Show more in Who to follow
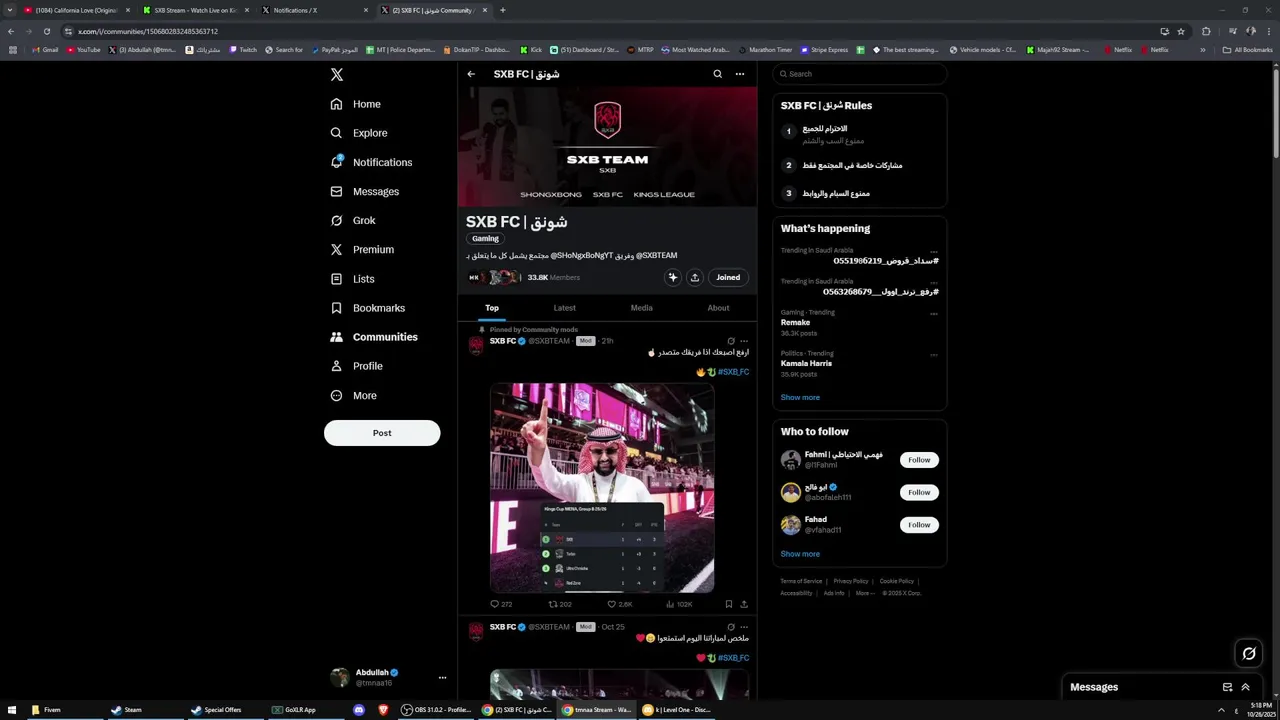This screenshot has width=1280, height=720. (x=800, y=554)
